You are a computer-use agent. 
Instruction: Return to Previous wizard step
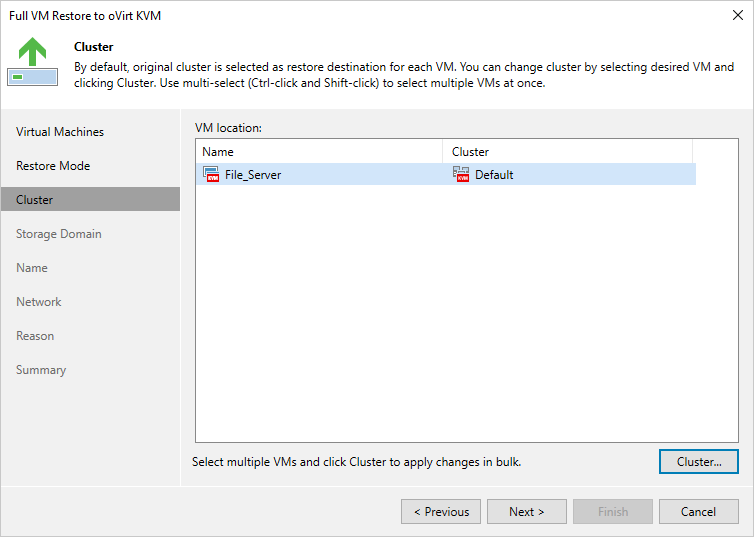(441, 512)
